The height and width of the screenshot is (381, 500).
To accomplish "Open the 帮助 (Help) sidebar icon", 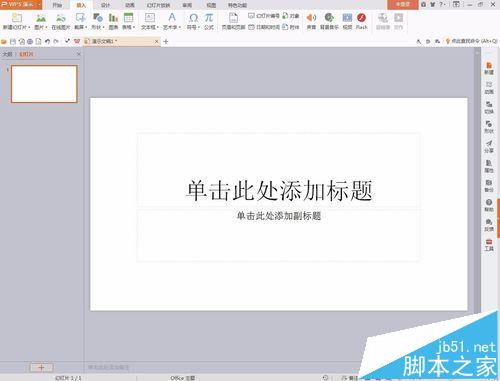I will 489,206.
